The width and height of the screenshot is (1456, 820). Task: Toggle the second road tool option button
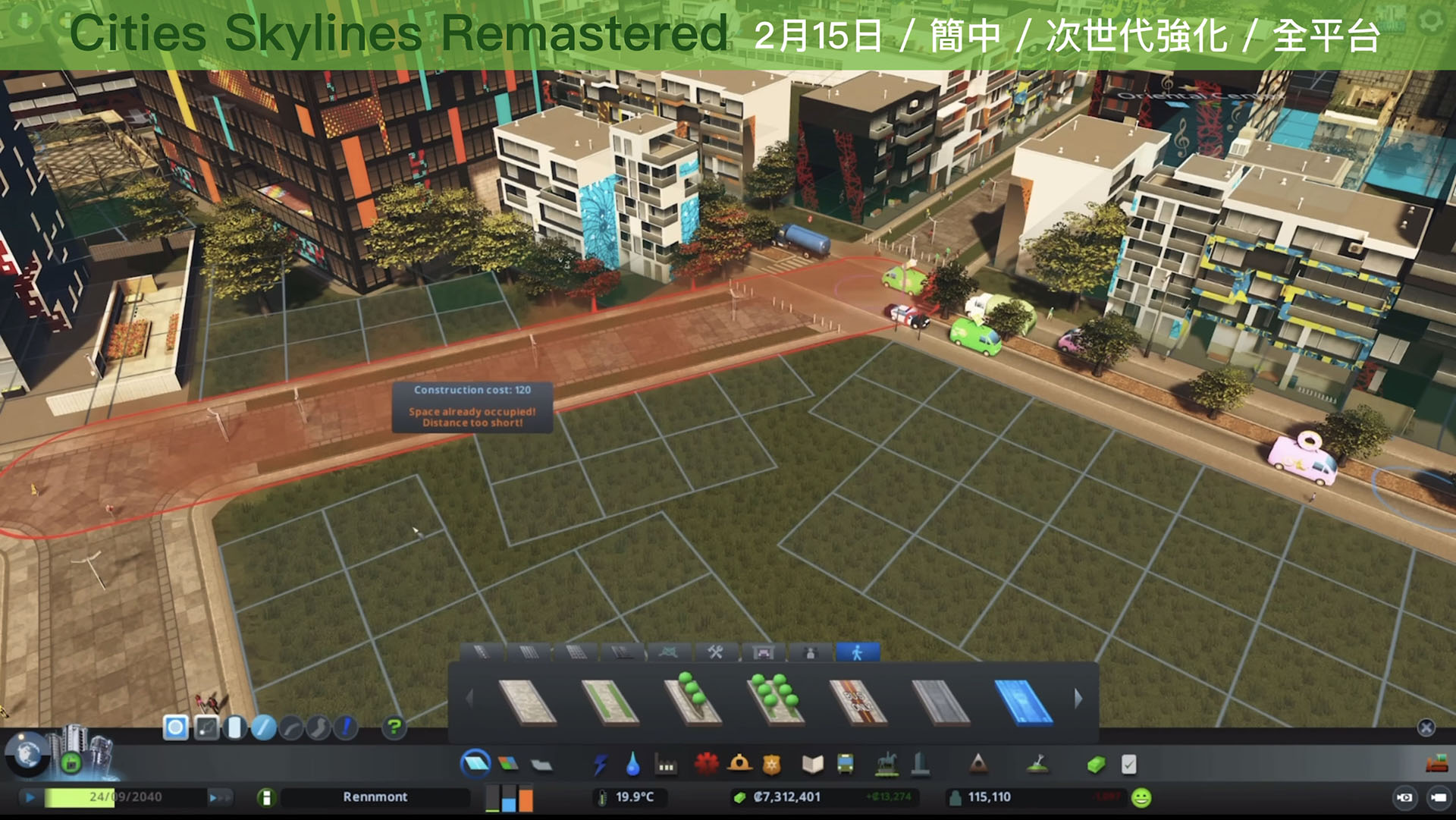[206, 728]
